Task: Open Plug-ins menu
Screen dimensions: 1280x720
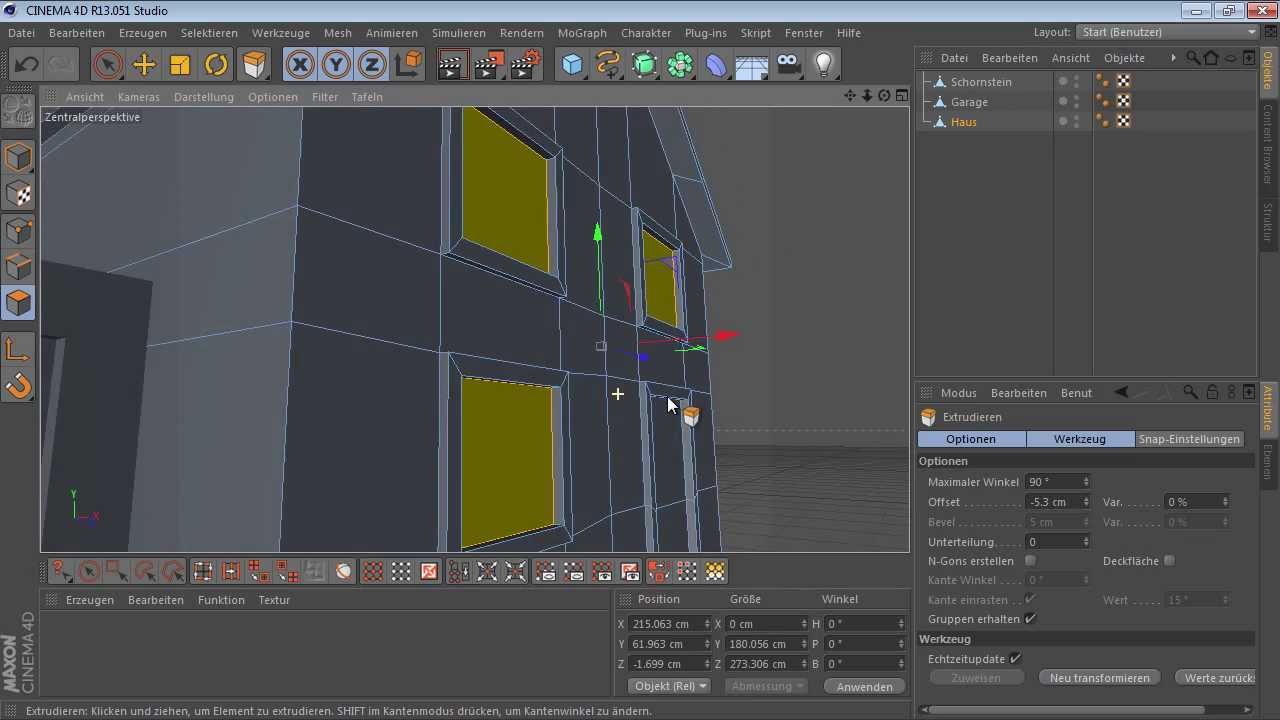Action: [706, 33]
